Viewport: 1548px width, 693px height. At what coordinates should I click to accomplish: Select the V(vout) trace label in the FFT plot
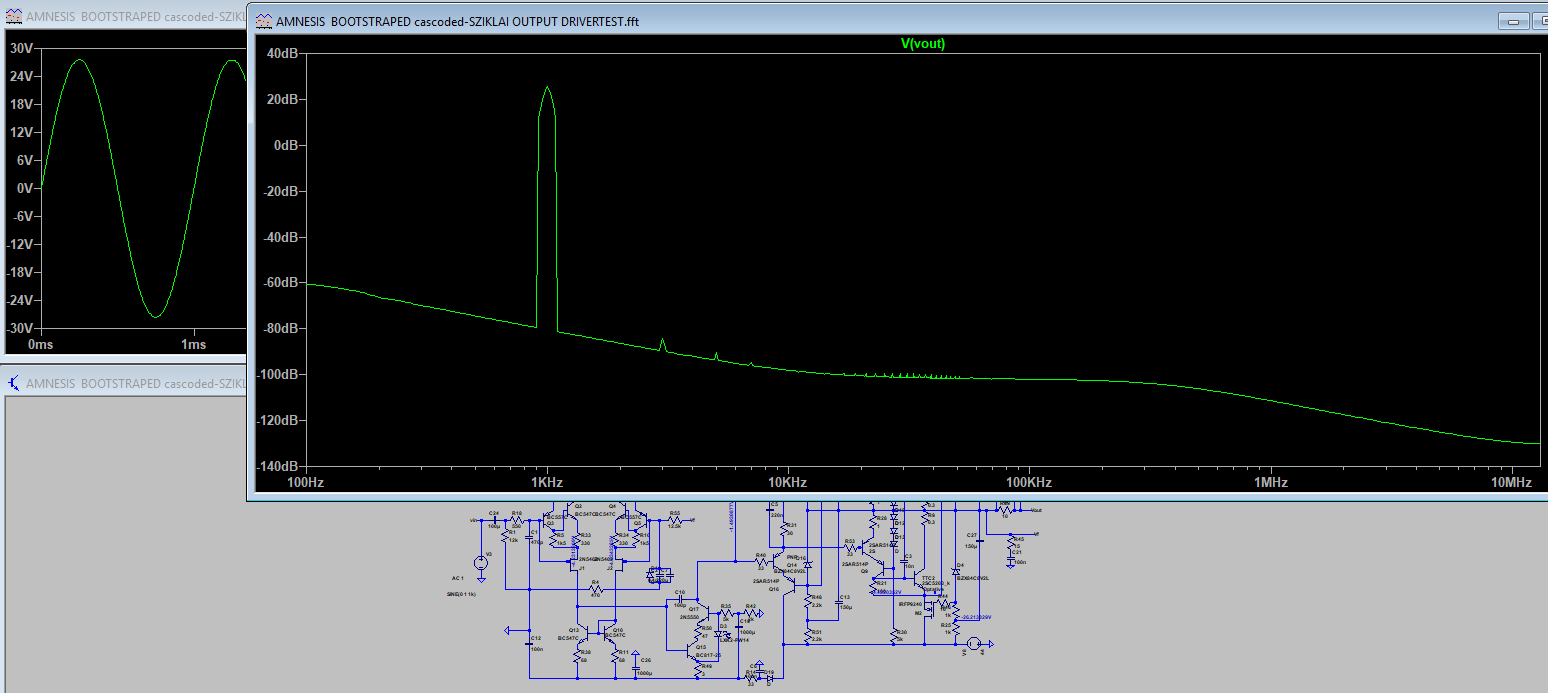tap(922, 43)
